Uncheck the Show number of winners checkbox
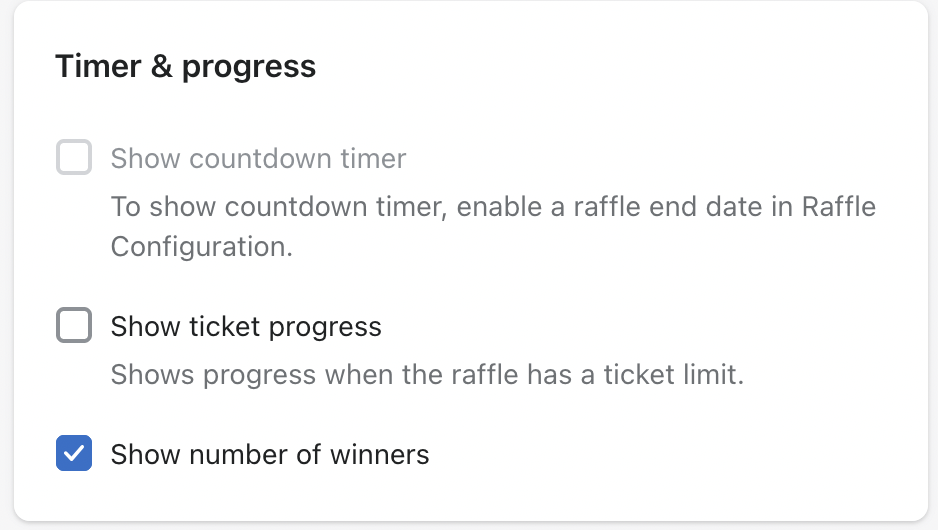 tap(74, 453)
